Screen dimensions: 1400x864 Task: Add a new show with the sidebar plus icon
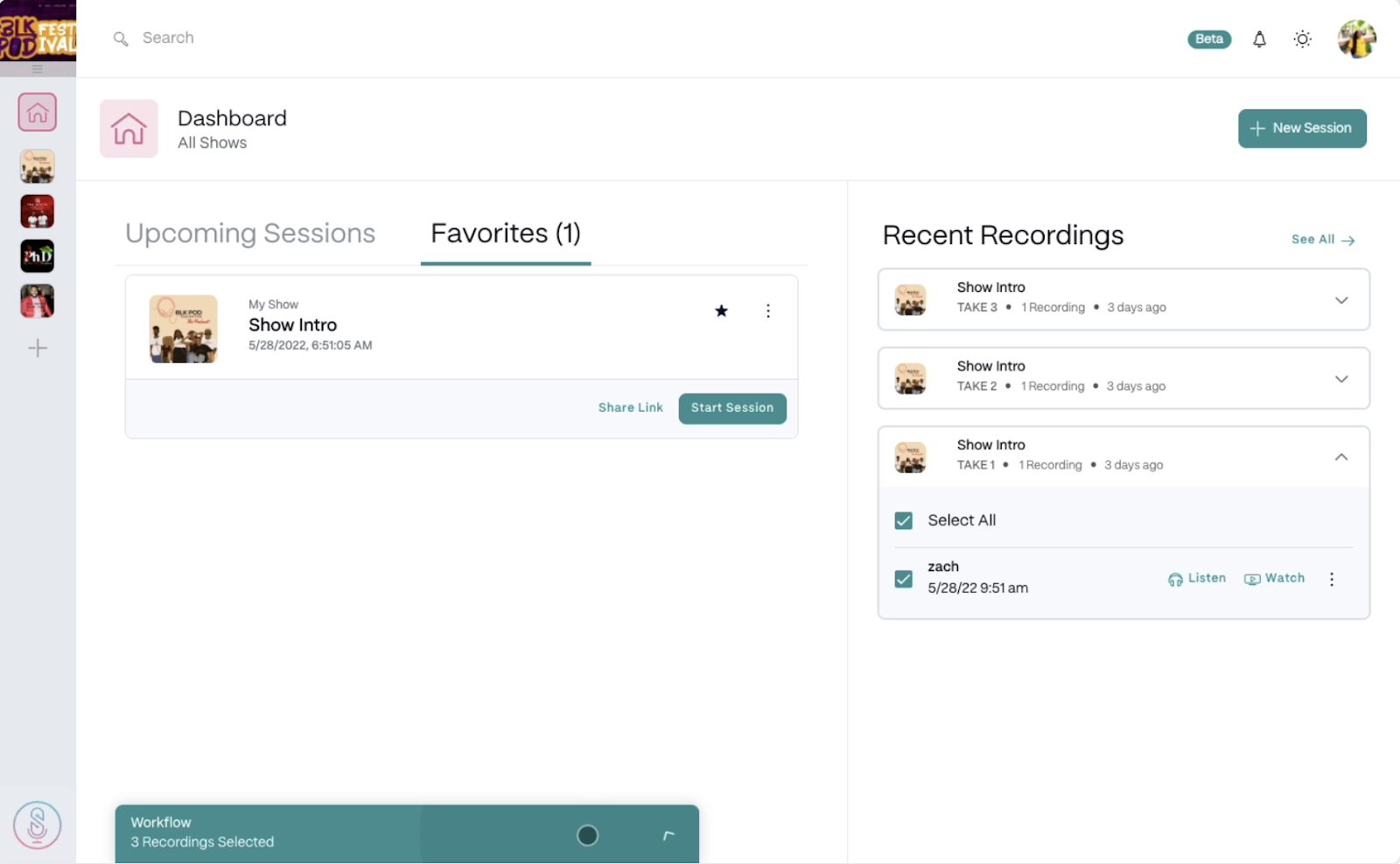click(37, 348)
